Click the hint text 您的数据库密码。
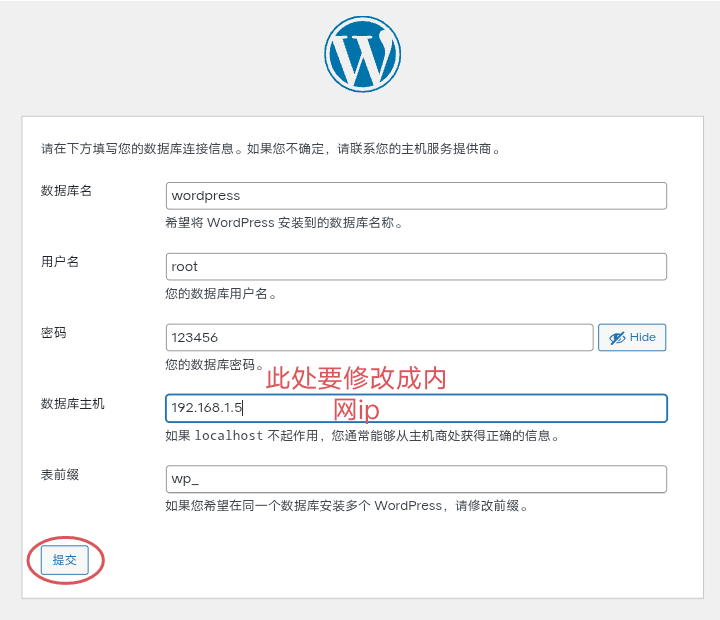 [214, 365]
